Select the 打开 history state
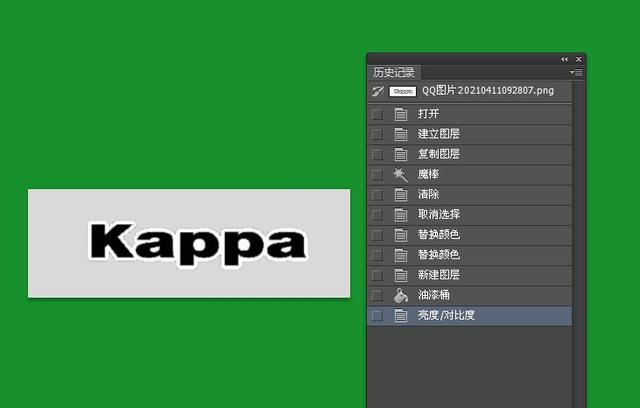 pyautogui.click(x=469, y=114)
